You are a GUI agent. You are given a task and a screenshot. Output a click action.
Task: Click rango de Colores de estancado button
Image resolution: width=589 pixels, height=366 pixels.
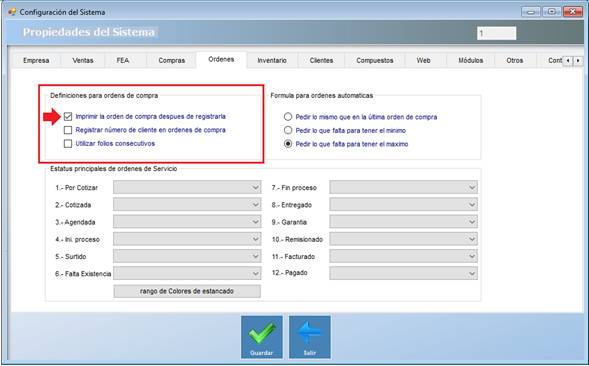pos(187,291)
